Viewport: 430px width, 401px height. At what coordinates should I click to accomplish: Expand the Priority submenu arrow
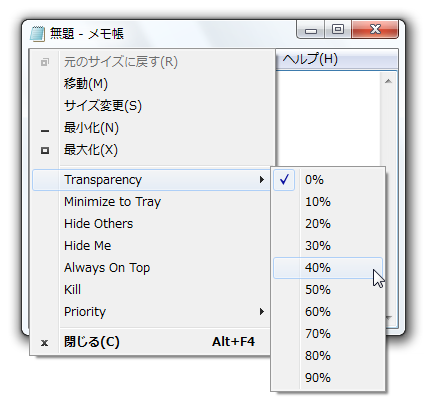pyautogui.click(x=262, y=312)
